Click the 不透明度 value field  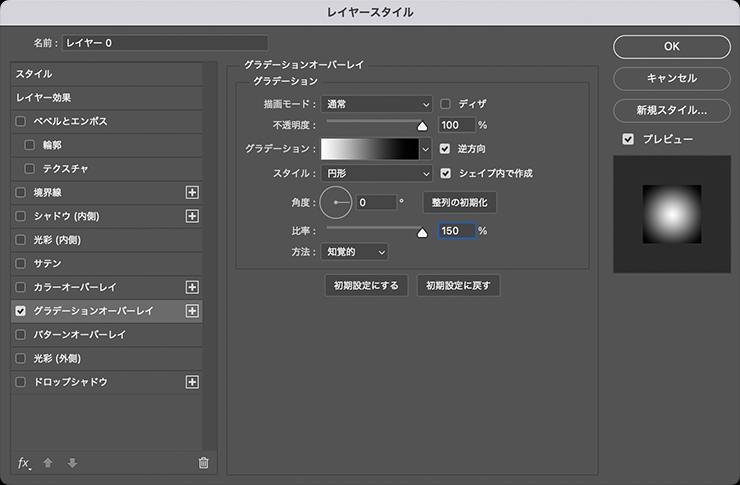point(456,125)
